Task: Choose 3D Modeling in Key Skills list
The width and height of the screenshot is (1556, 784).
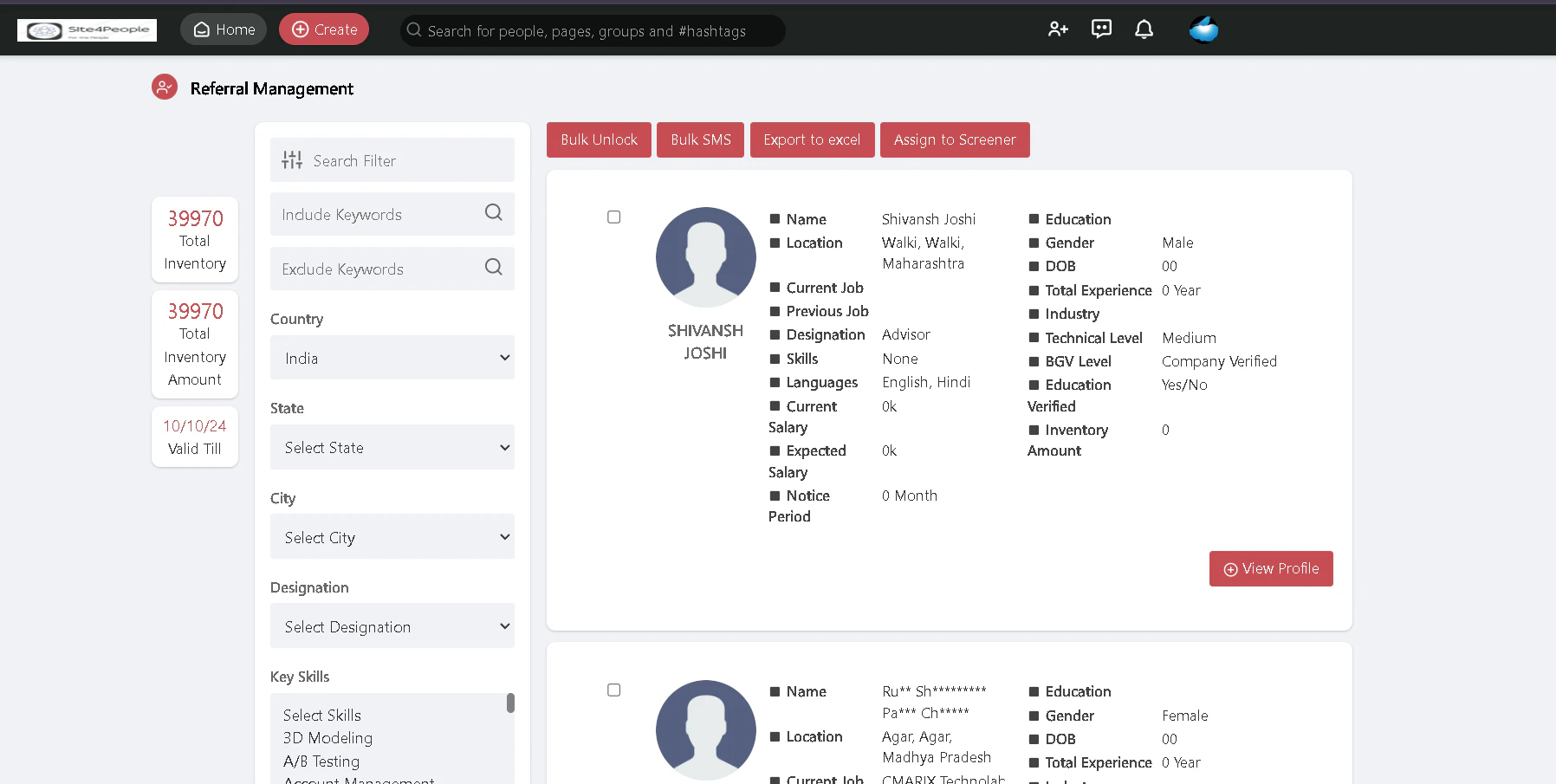Action: coord(327,738)
